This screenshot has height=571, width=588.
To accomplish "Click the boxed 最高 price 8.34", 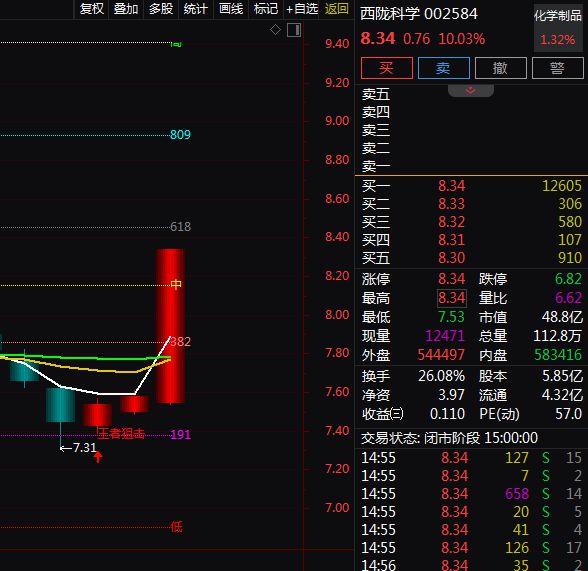I will pyautogui.click(x=452, y=298).
